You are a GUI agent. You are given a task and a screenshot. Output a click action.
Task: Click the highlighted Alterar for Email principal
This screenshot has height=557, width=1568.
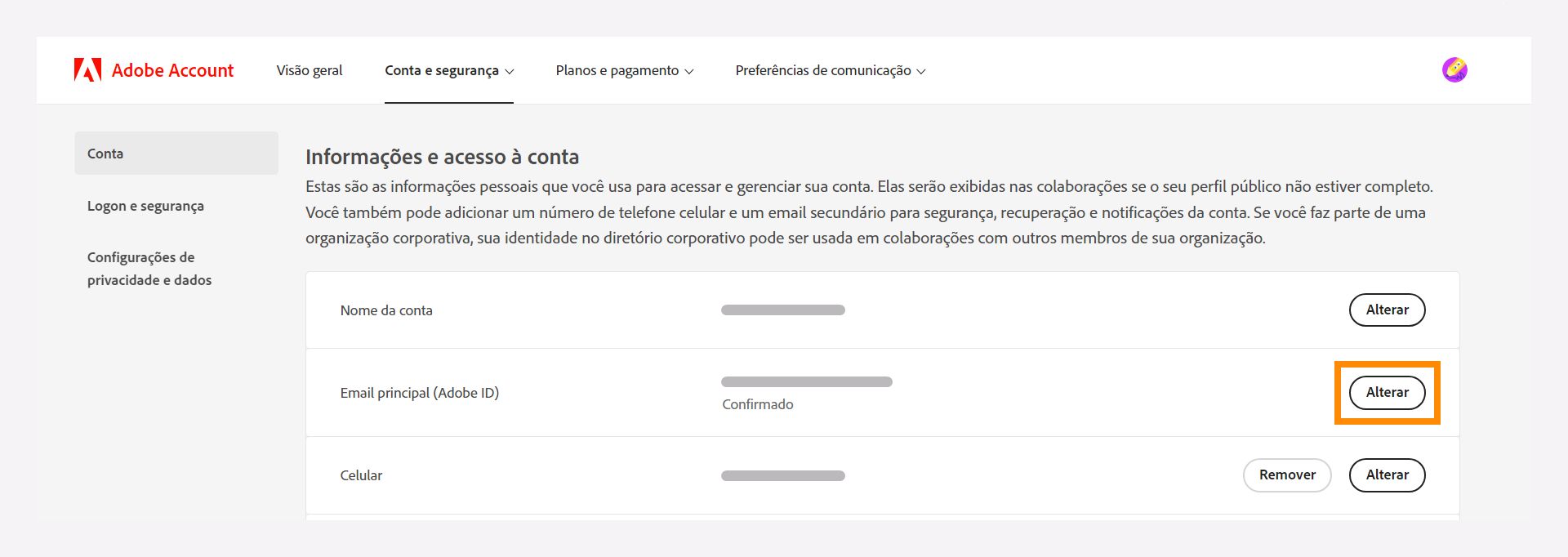click(x=1387, y=392)
